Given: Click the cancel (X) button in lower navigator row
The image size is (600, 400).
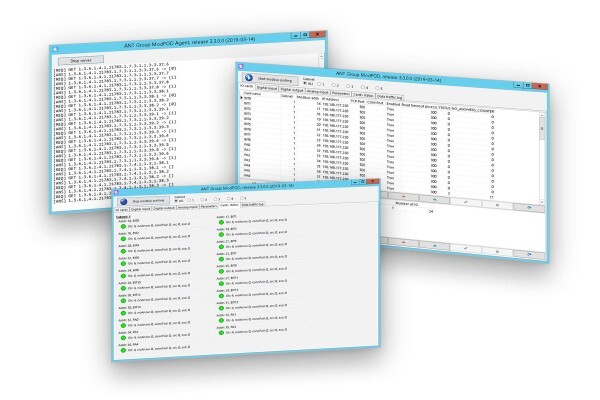Looking at the screenshot, I should click(x=497, y=251).
